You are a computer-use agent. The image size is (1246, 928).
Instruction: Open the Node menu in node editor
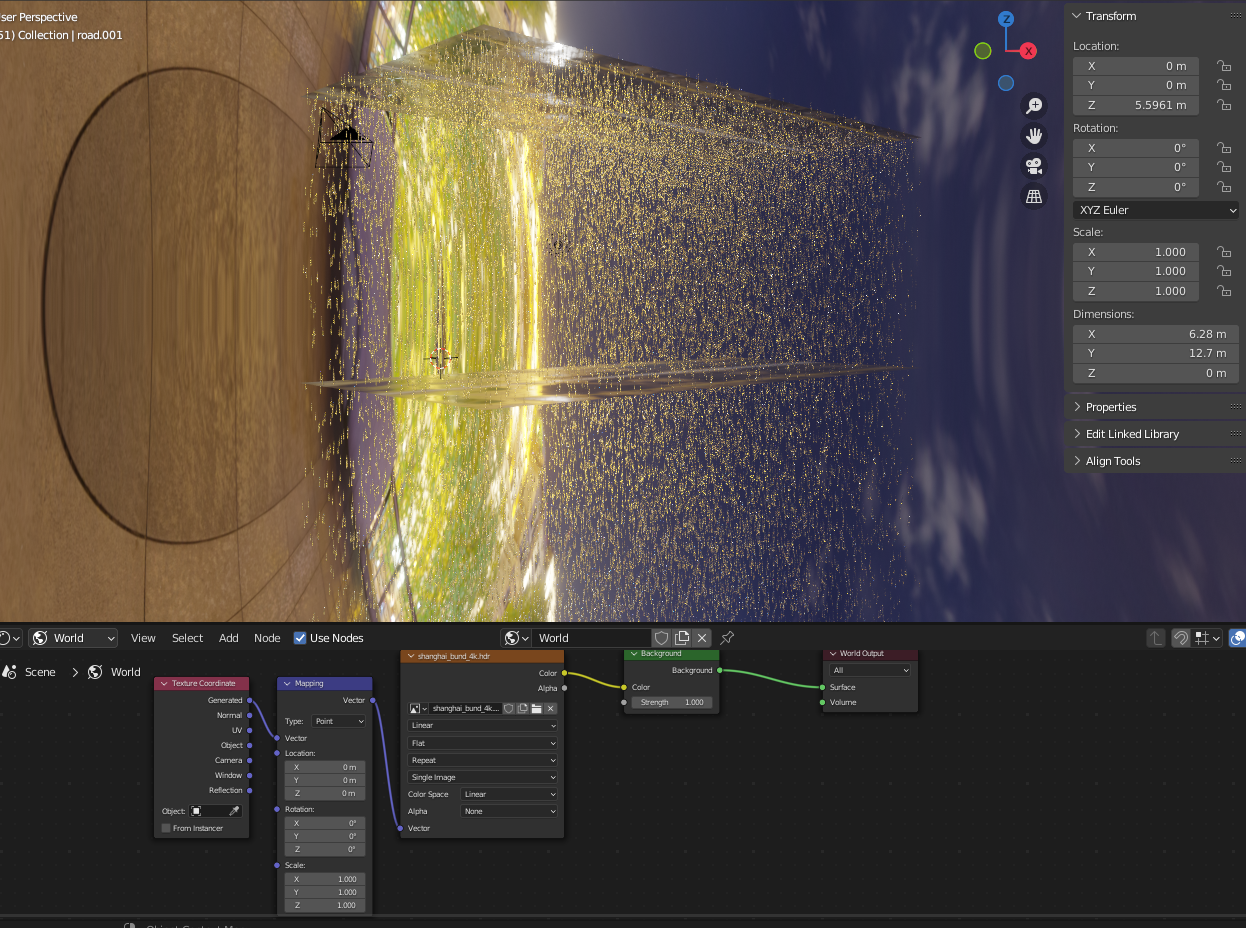pos(267,638)
